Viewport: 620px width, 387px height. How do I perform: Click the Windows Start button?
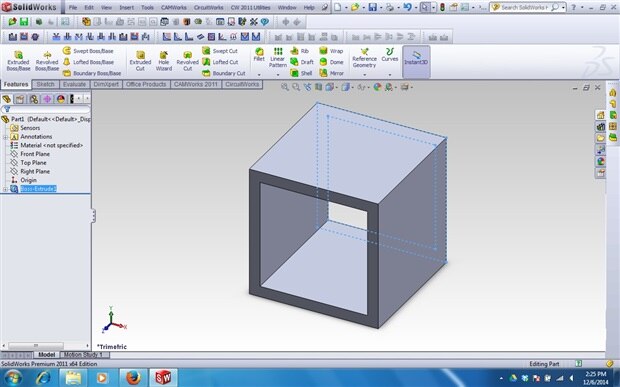13,378
